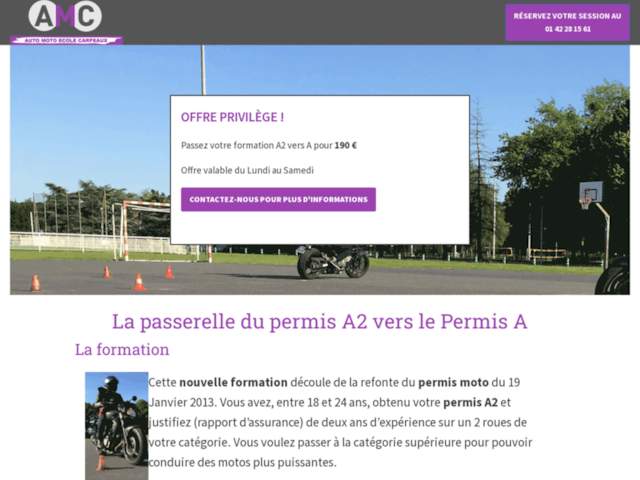Click Offre valable du Lundi au Samedi text
640x480 pixels.
tap(247, 170)
